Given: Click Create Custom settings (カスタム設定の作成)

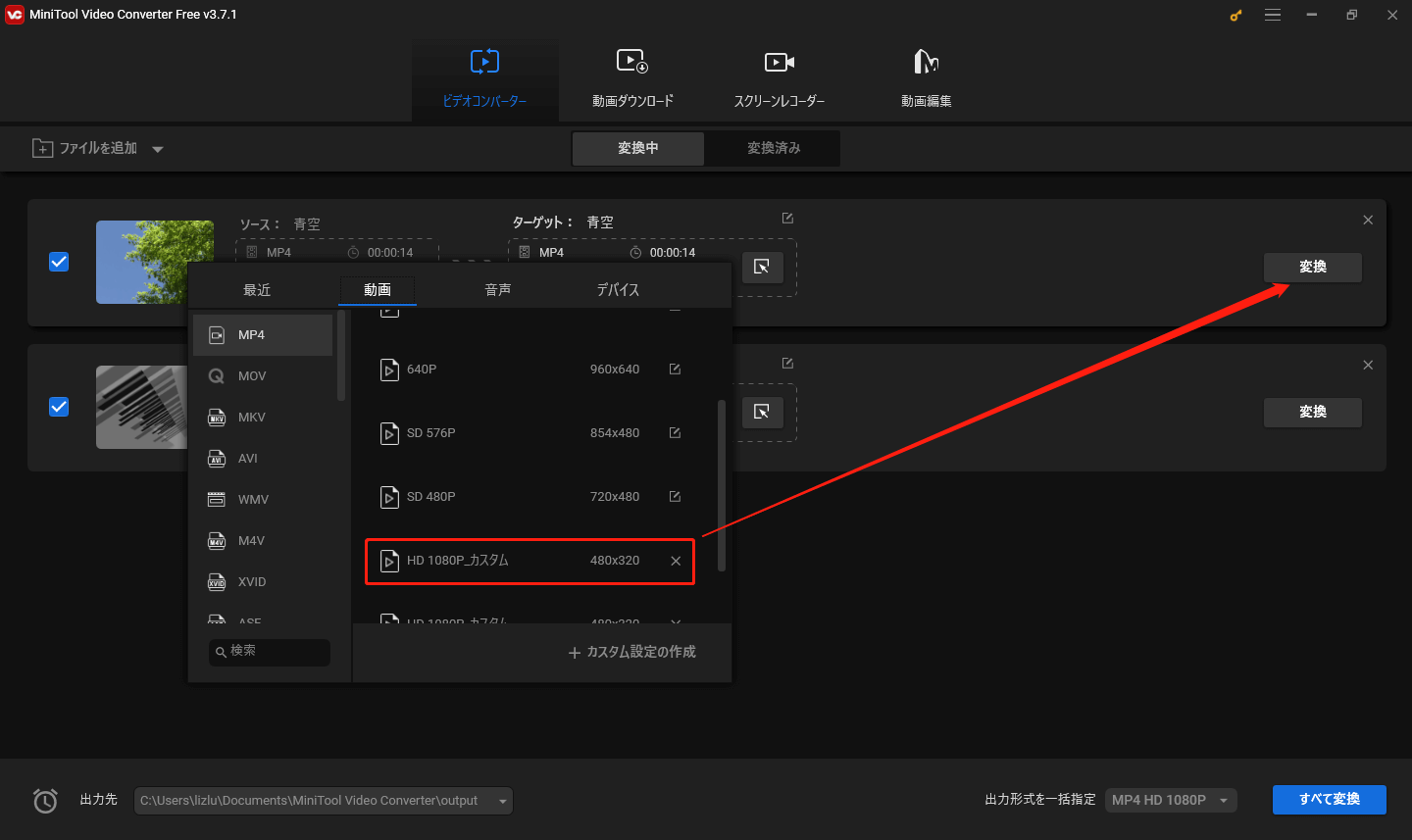Looking at the screenshot, I should pyautogui.click(x=632, y=653).
